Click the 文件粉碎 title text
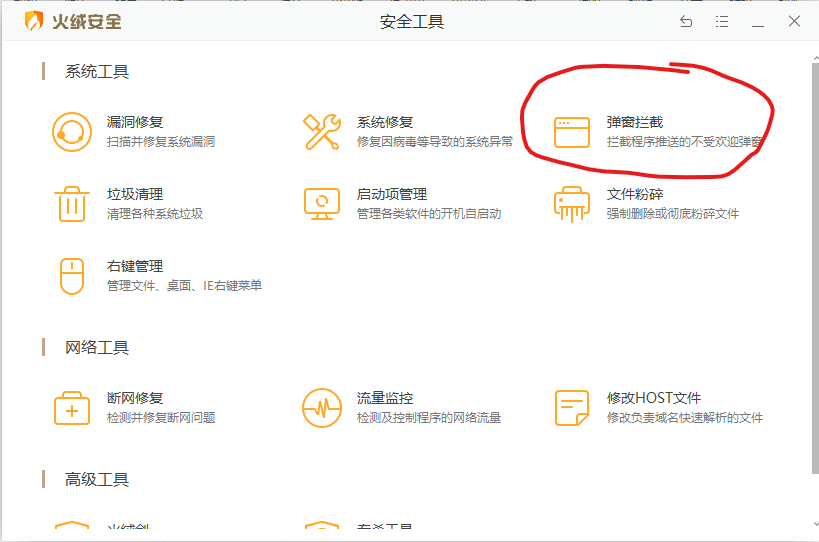Viewport: 819px width, 542px height. (635, 194)
